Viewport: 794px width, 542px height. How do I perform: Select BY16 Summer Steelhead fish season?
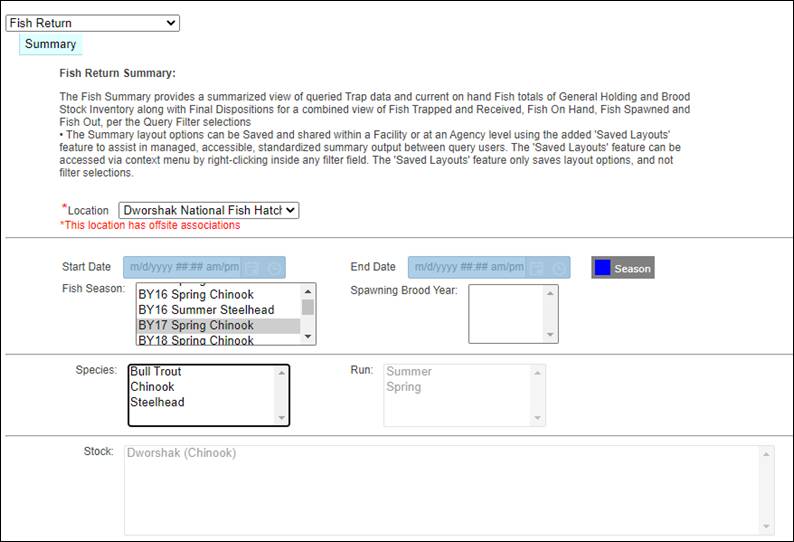(203, 310)
